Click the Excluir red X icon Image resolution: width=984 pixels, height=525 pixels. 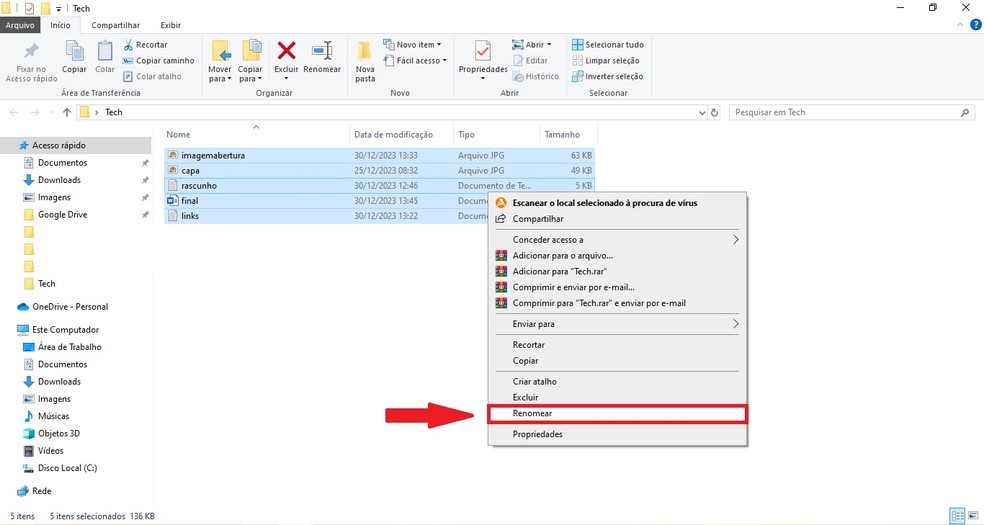point(286,51)
